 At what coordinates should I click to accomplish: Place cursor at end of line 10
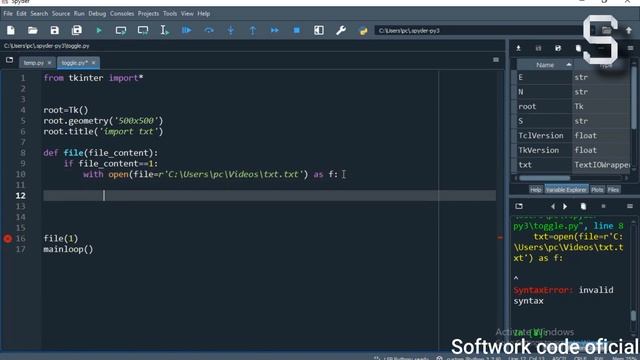338,174
